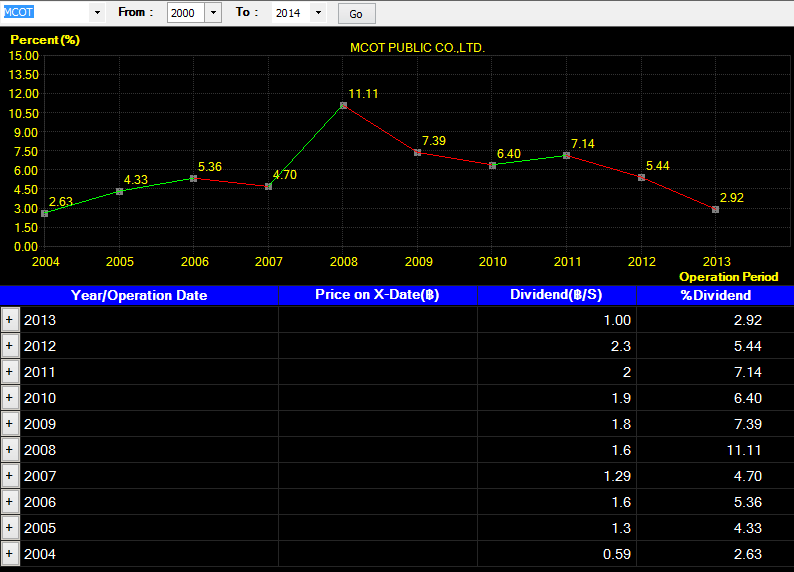Expand the 2005 row

[x=10, y=528]
